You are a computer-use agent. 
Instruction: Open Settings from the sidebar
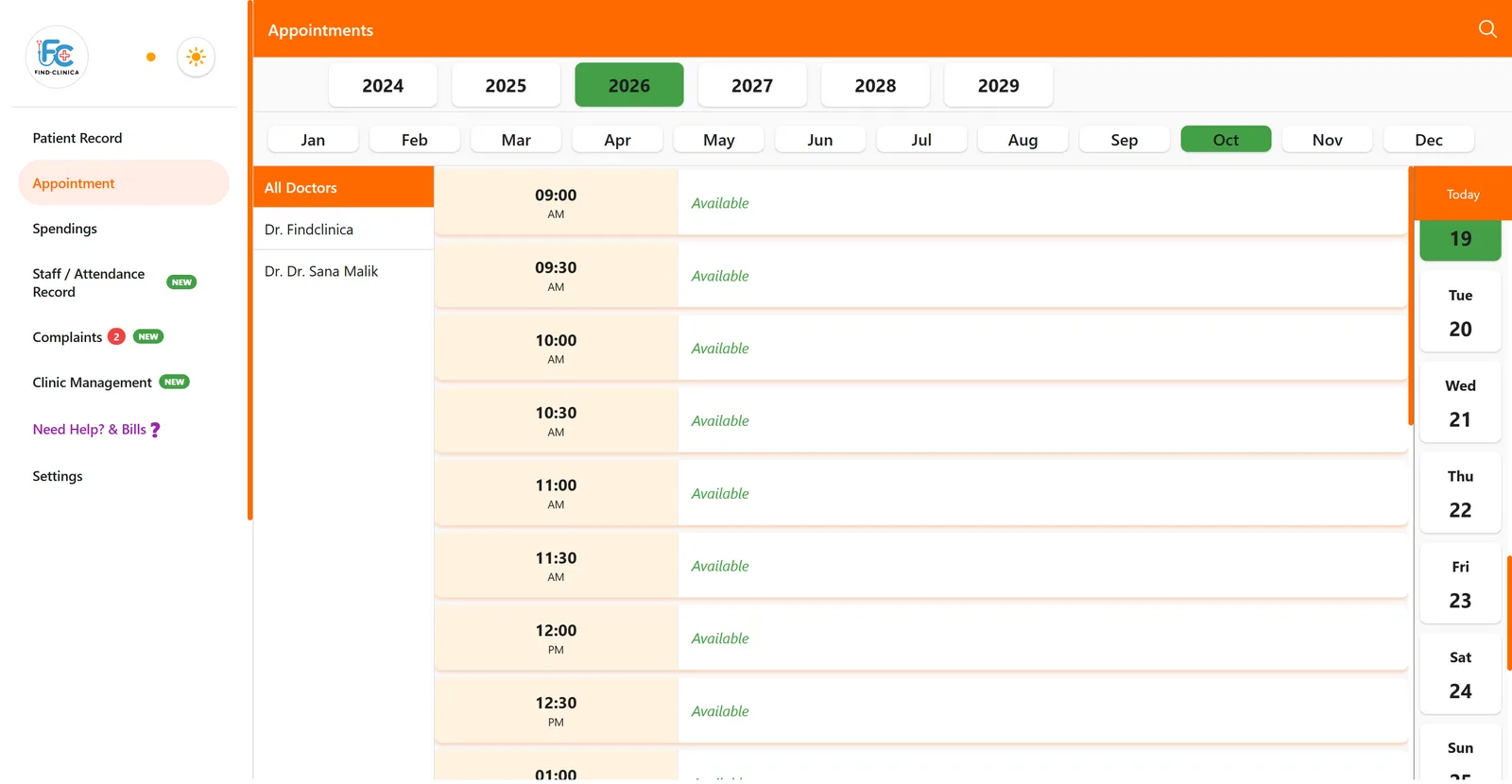click(58, 476)
